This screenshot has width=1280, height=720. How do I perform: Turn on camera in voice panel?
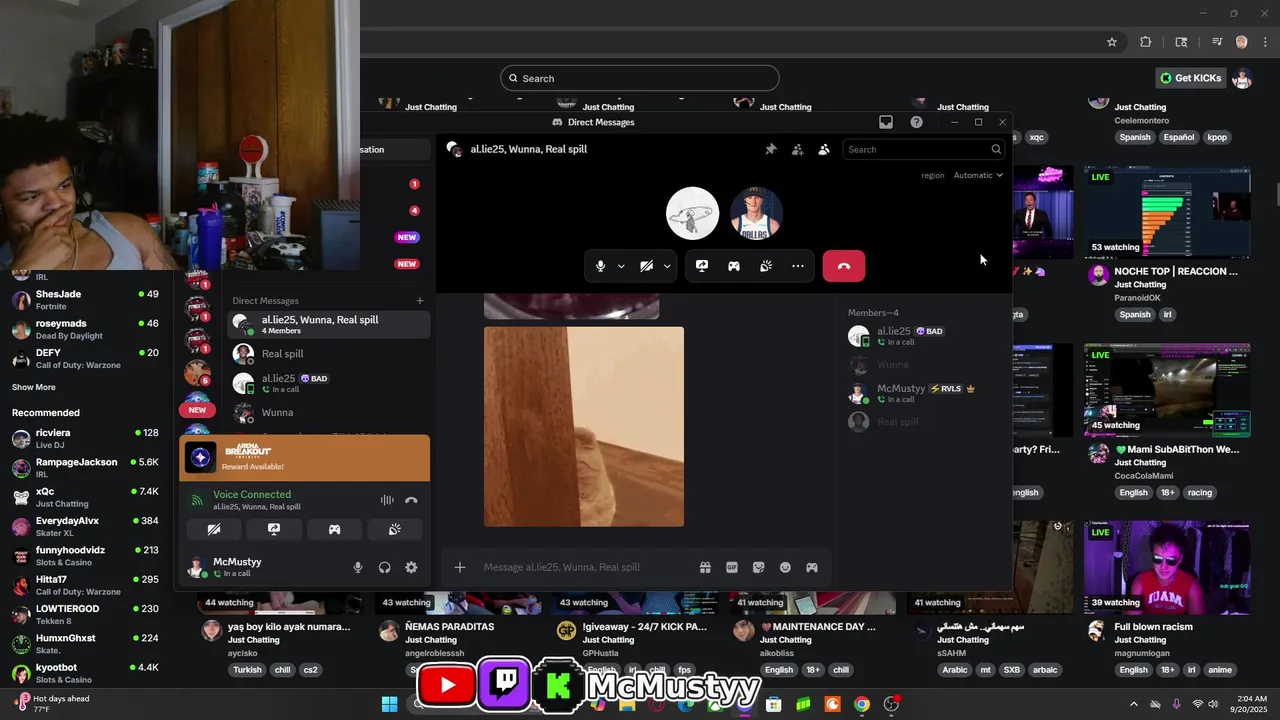(x=214, y=529)
